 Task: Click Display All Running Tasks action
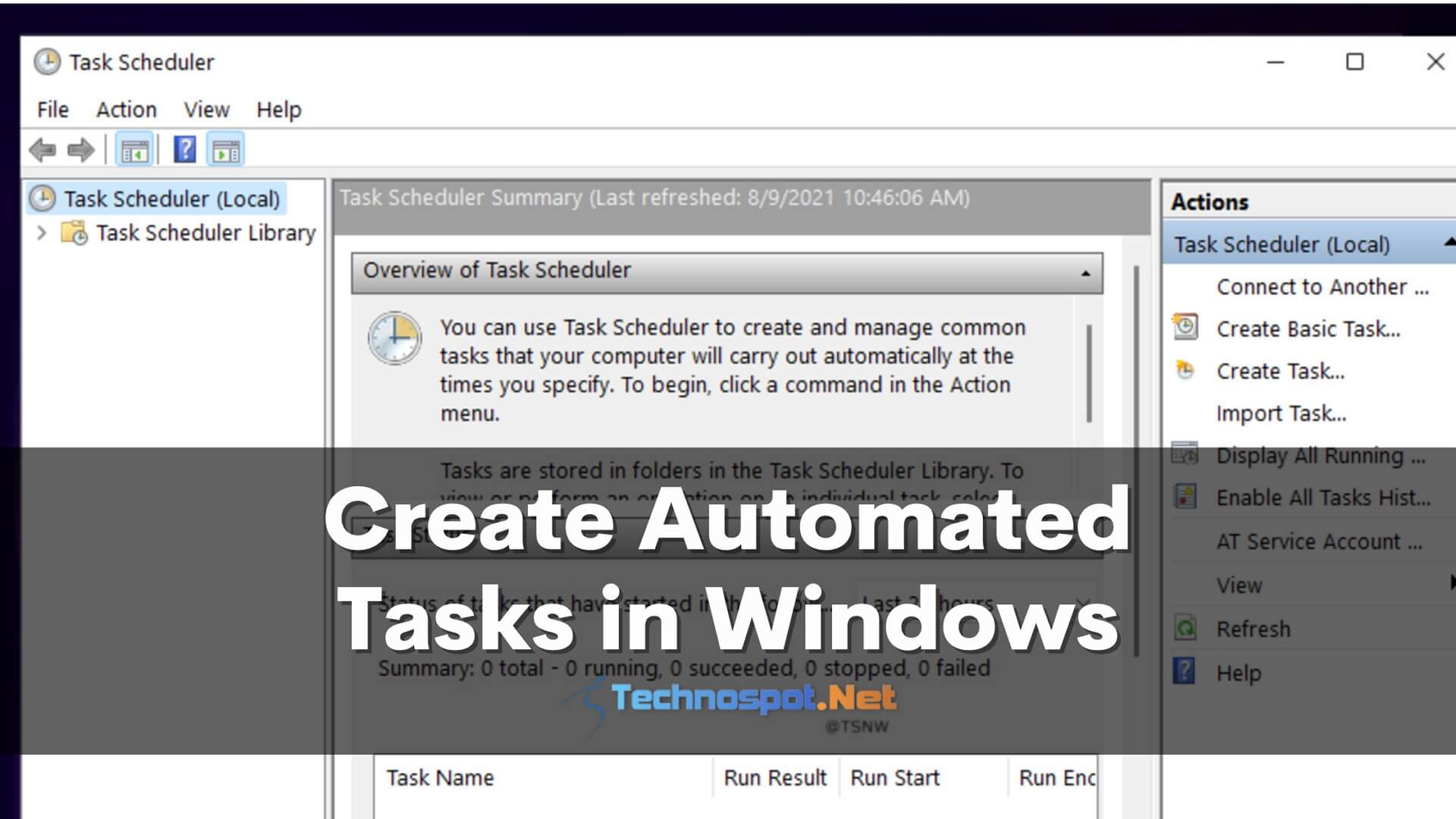pos(1321,456)
